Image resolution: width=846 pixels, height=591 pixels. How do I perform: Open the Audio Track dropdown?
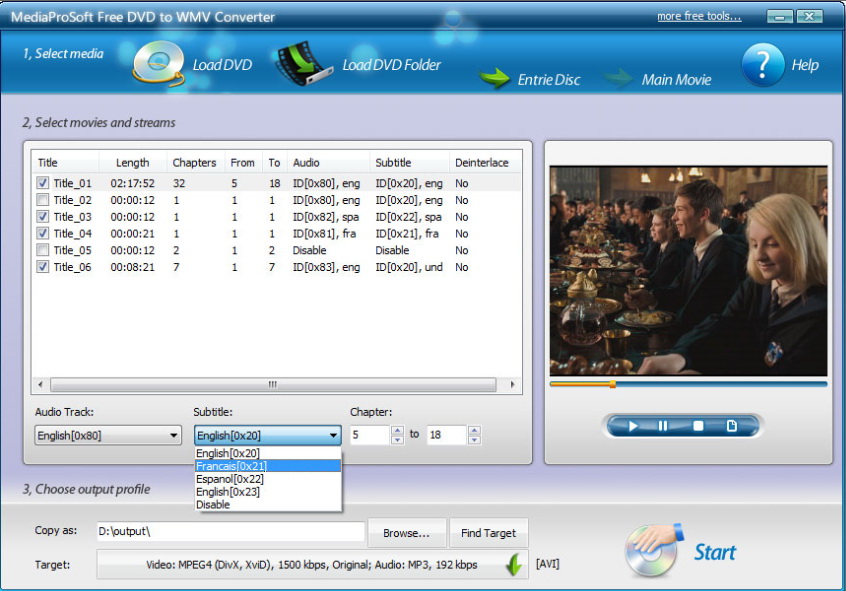pos(108,435)
